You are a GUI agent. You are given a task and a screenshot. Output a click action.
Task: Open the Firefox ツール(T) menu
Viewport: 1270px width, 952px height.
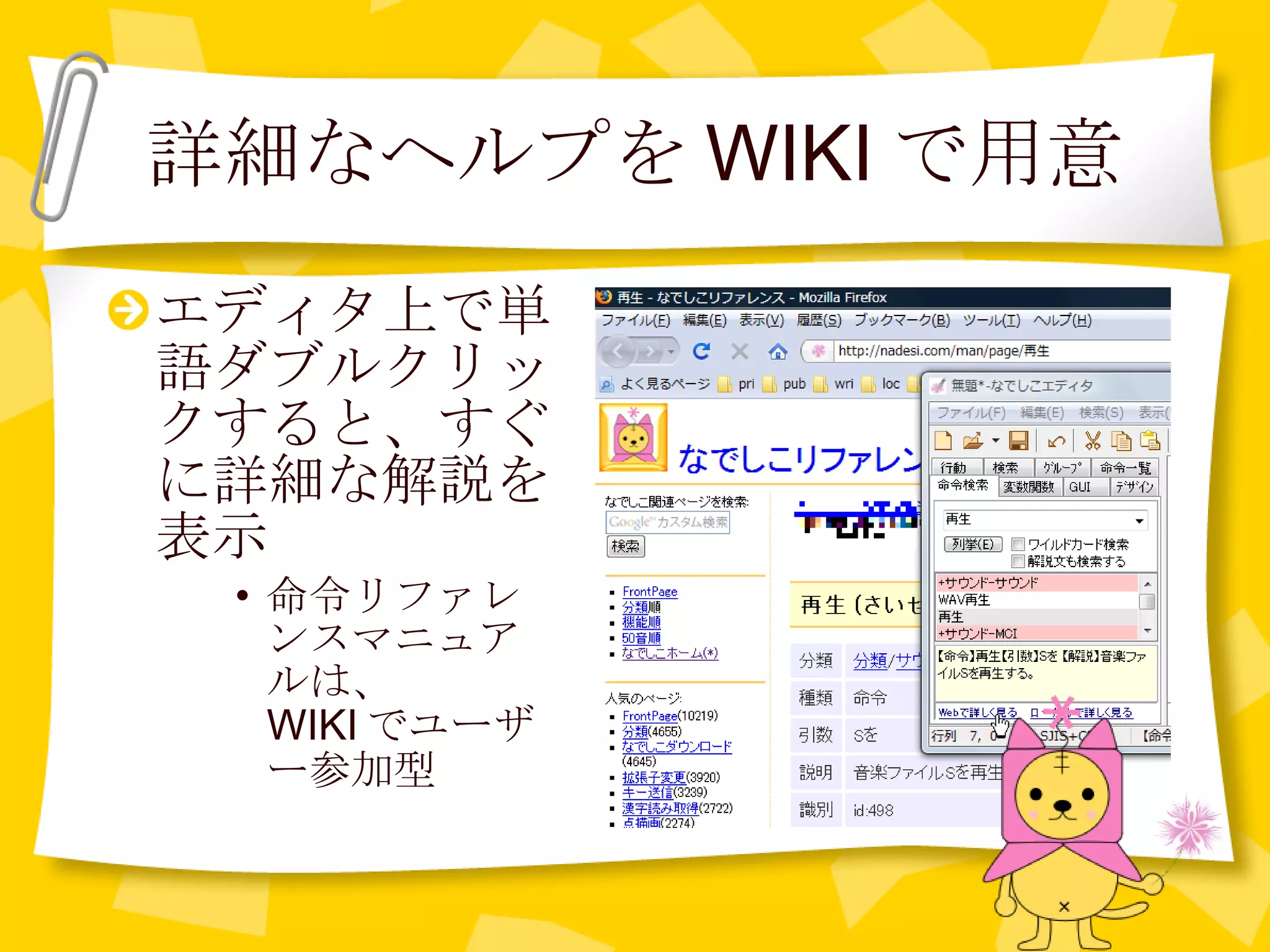point(991,320)
